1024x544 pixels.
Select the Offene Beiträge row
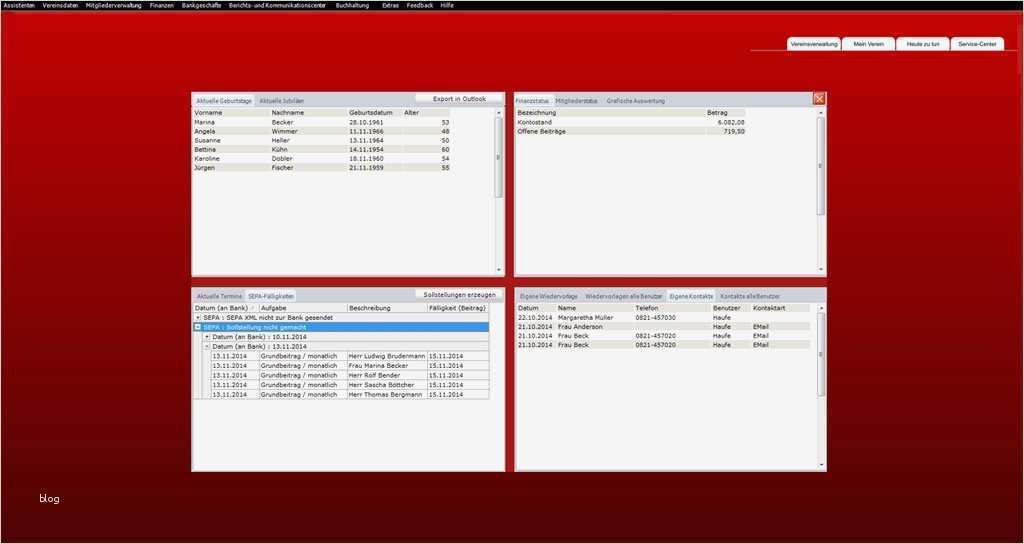pos(631,131)
